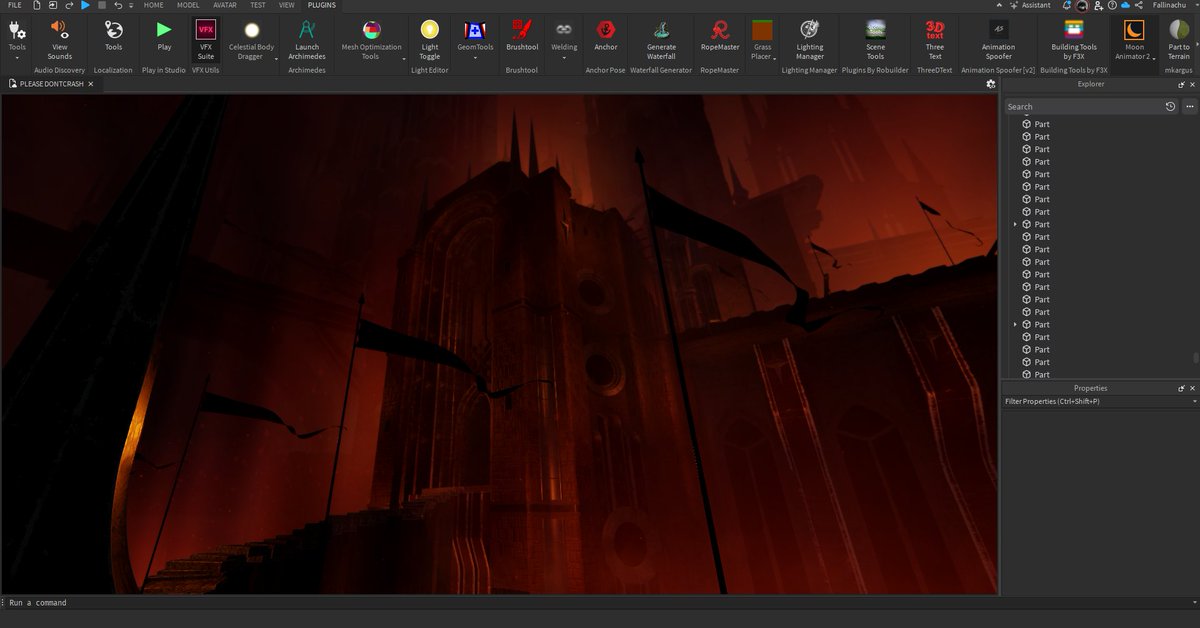Start Play in Studio with green arrow

pos(164,36)
